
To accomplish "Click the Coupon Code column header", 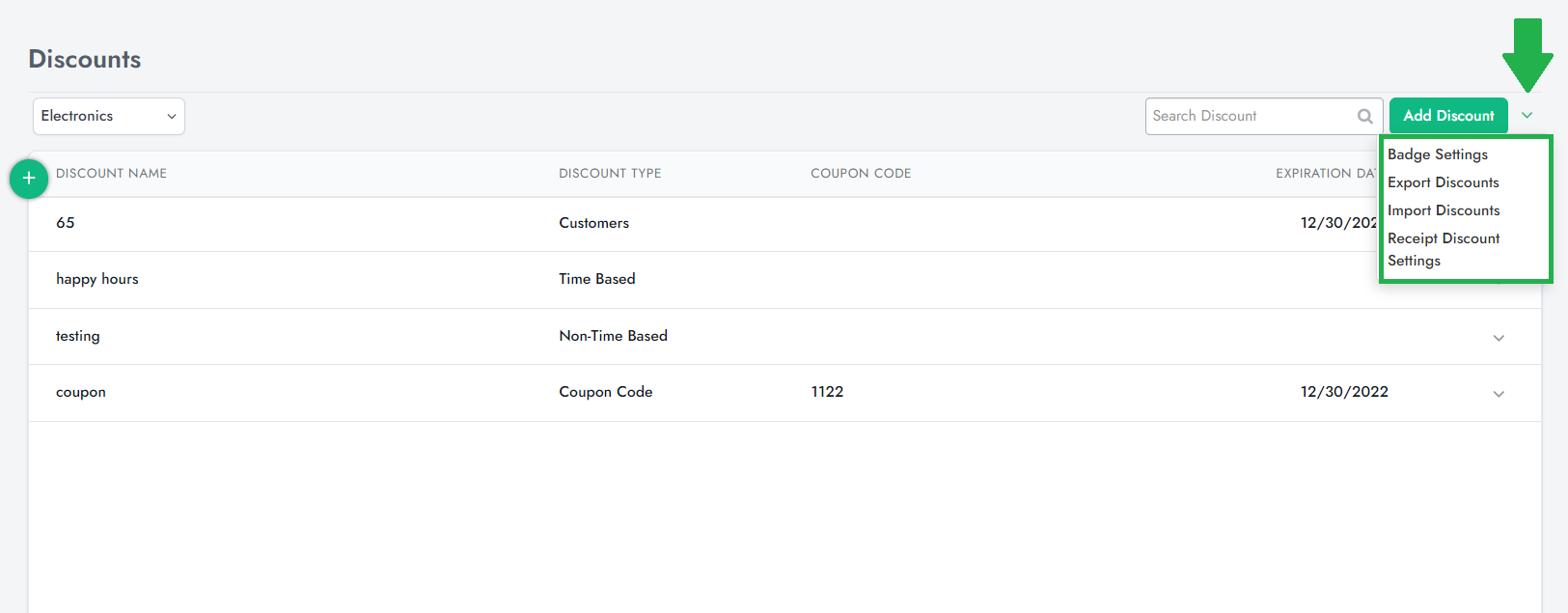I will (x=860, y=174).
